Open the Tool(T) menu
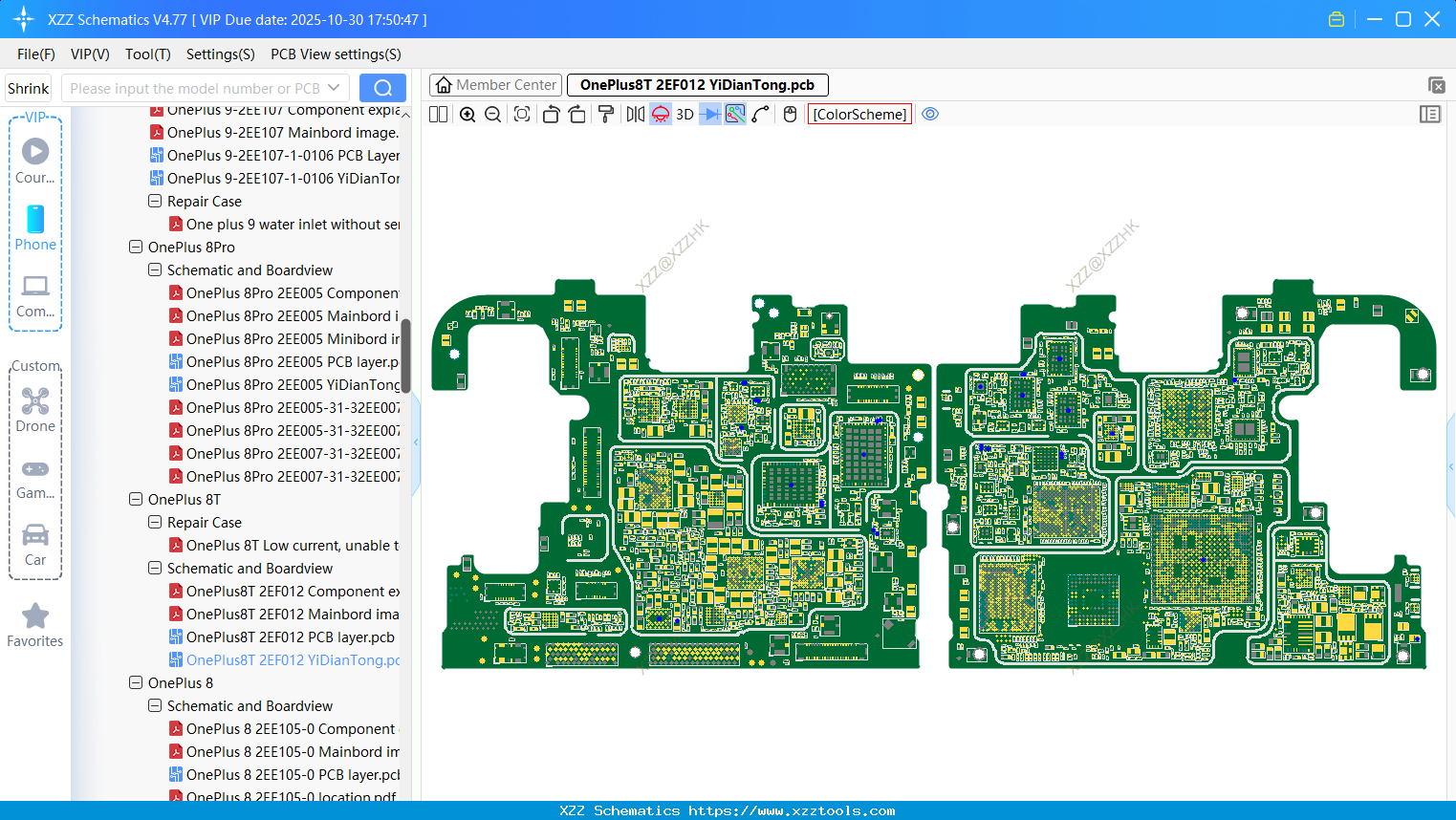 (147, 54)
